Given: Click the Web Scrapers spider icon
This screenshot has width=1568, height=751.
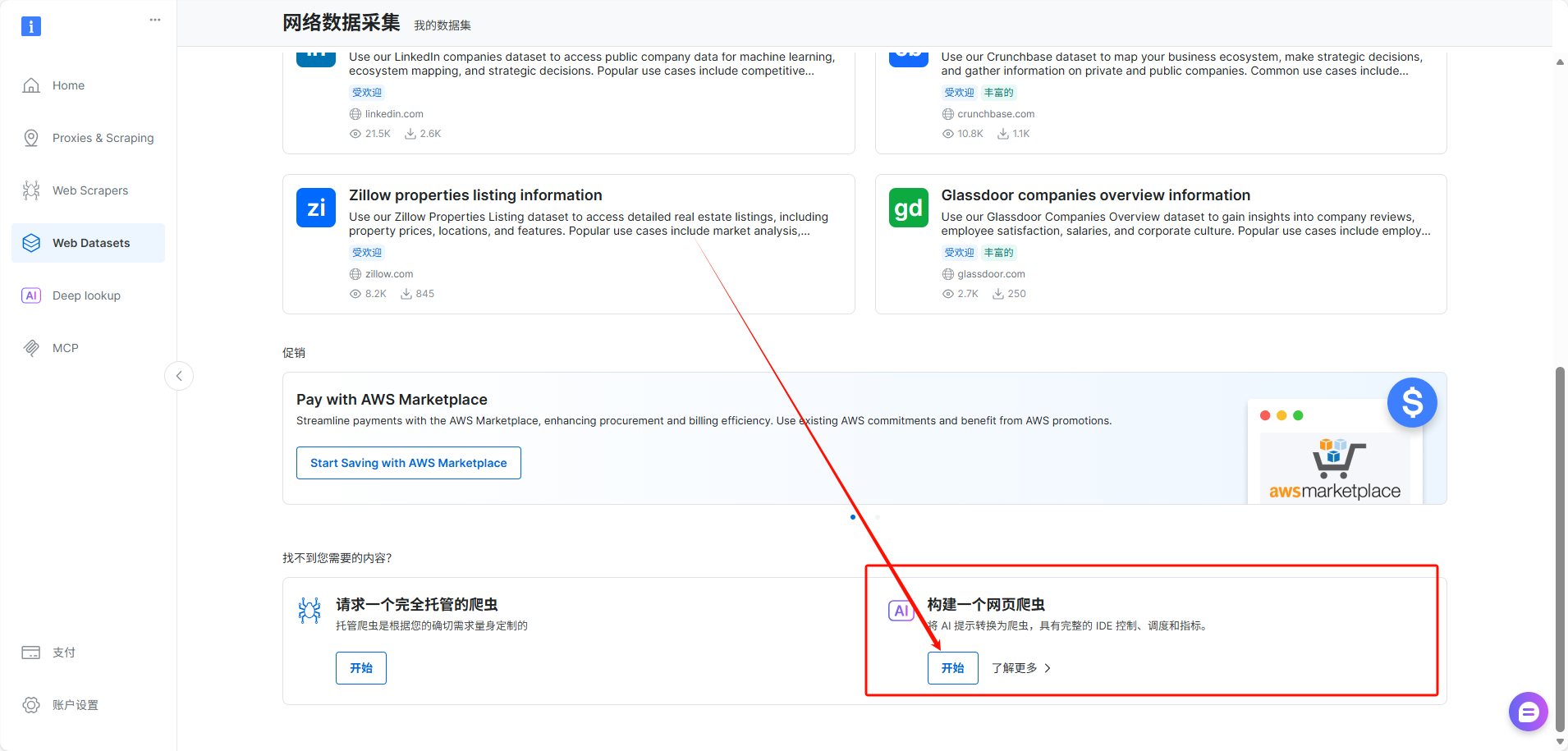Looking at the screenshot, I should coord(31,190).
